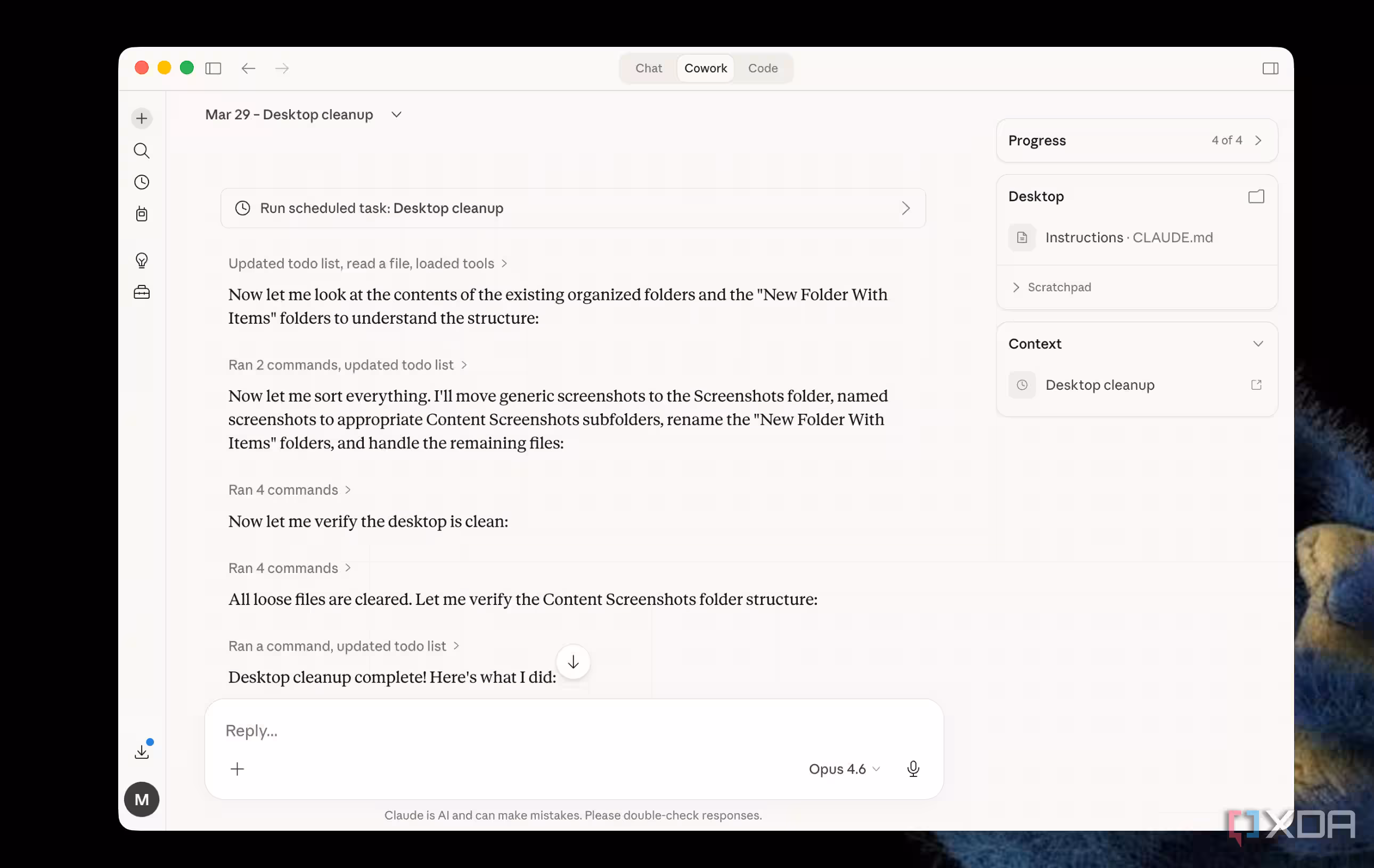Open Progress showing 4 of 4
This screenshot has width=1374, height=868.
coord(1136,141)
